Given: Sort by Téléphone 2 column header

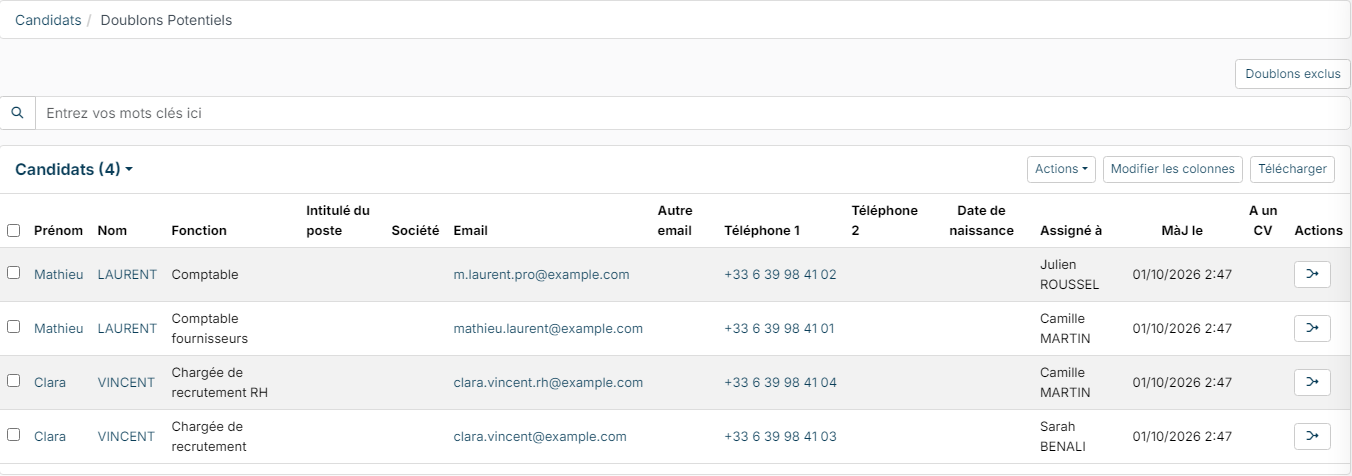Looking at the screenshot, I should click(x=885, y=220).
